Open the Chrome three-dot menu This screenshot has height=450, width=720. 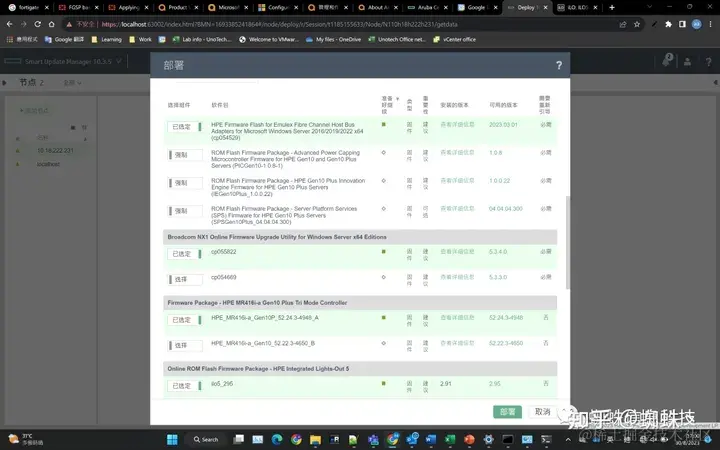pyautogui.click(x=710, y=24)
